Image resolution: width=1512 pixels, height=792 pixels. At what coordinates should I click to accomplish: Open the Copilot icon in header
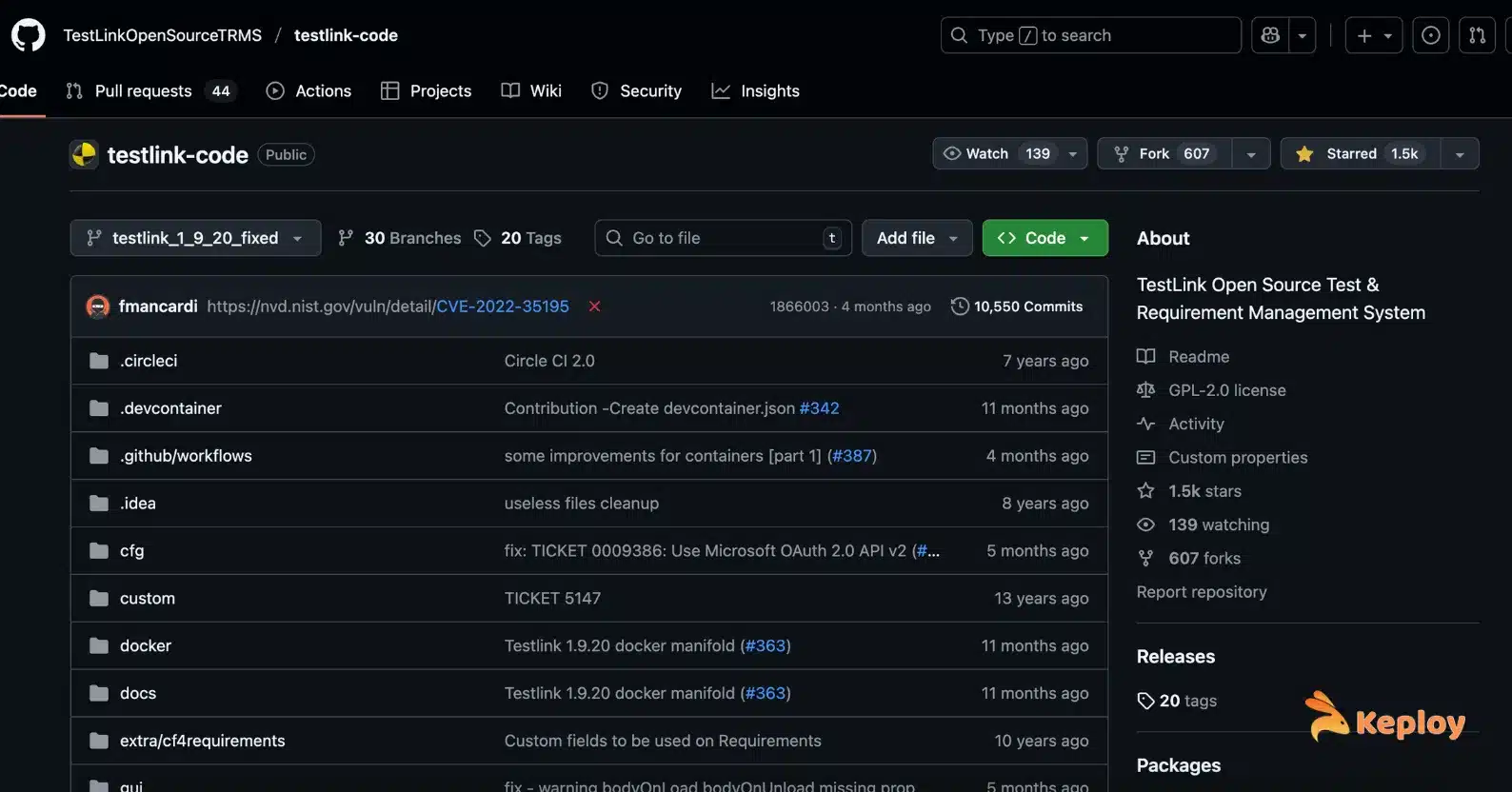click(1270, 35)
